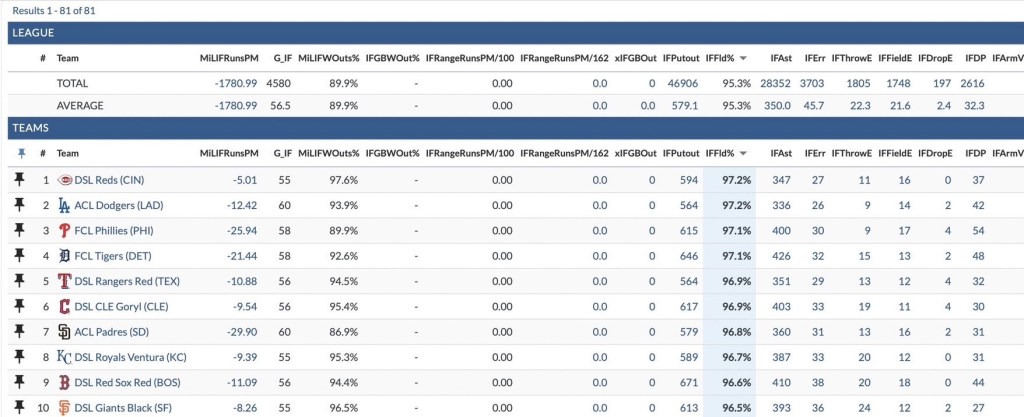Open the FCL Tigers (DET) team link
1024x417 pixels.
115,255
